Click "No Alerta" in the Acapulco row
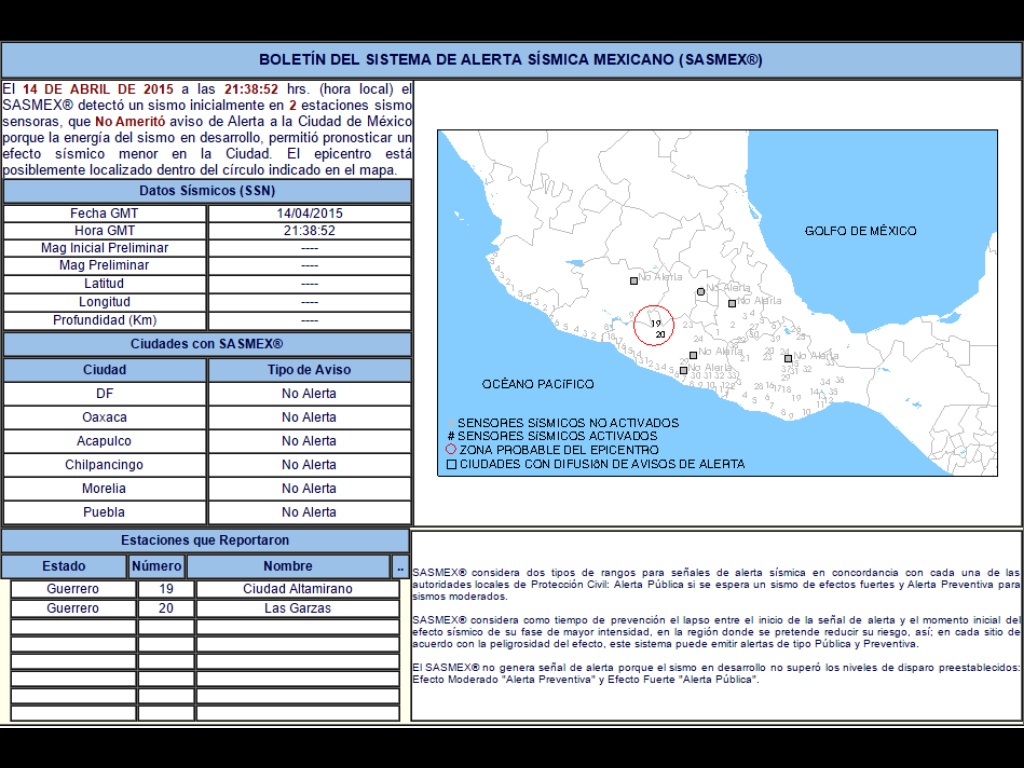This screenshot has width=1024, height=768. coord(310,441)
